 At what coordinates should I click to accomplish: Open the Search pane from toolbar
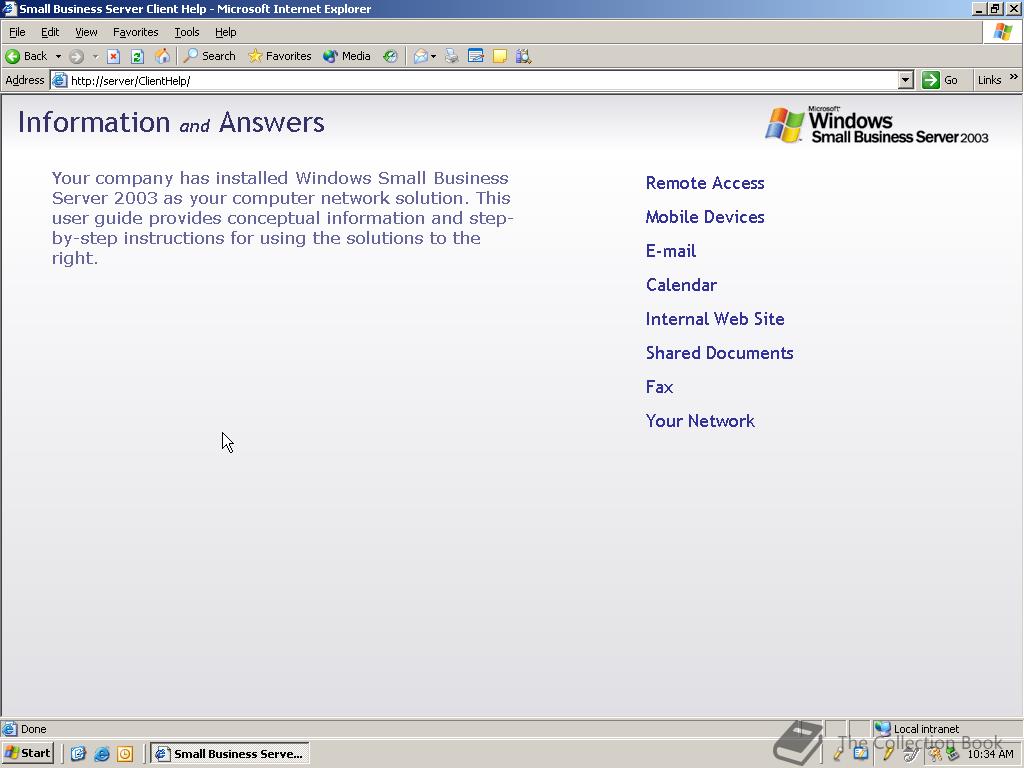click(210, 56)
